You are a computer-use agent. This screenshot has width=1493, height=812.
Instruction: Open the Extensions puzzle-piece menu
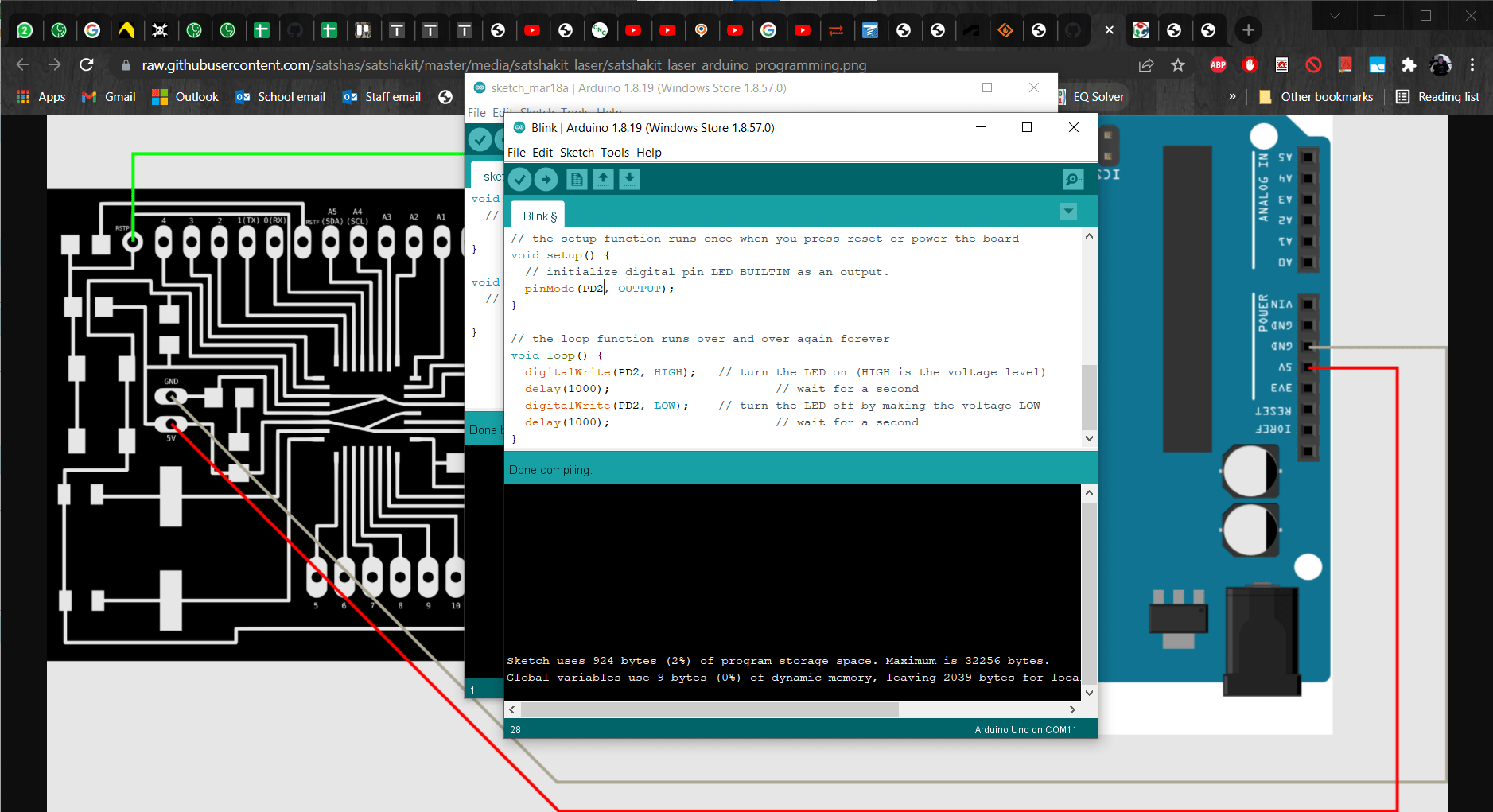point(1409,65)
